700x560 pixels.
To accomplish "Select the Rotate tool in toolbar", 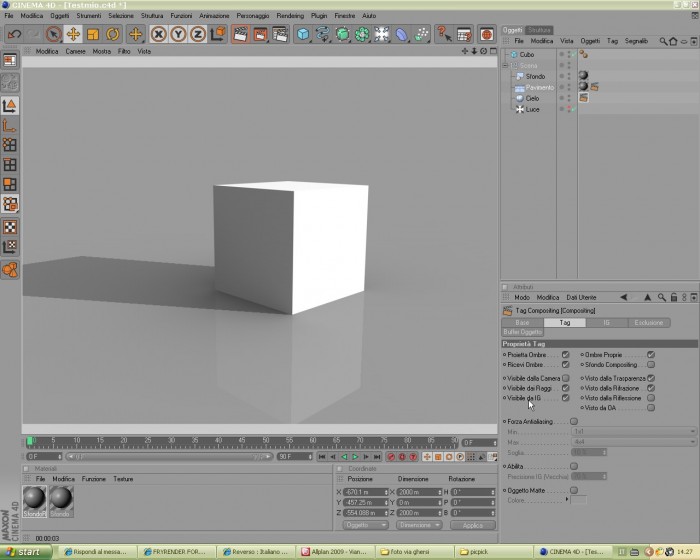I will (x=112, y=34).
